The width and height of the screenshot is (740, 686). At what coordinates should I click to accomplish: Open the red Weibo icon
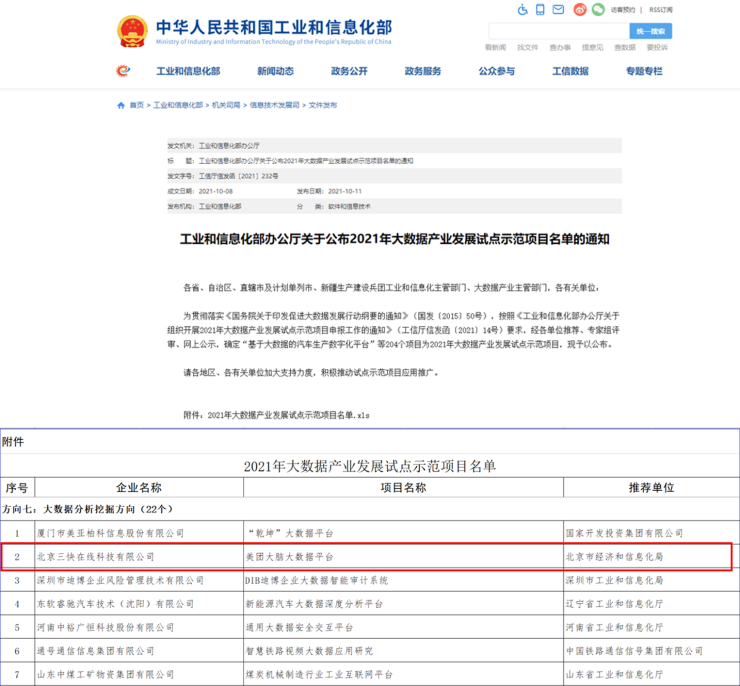[580, 10]
